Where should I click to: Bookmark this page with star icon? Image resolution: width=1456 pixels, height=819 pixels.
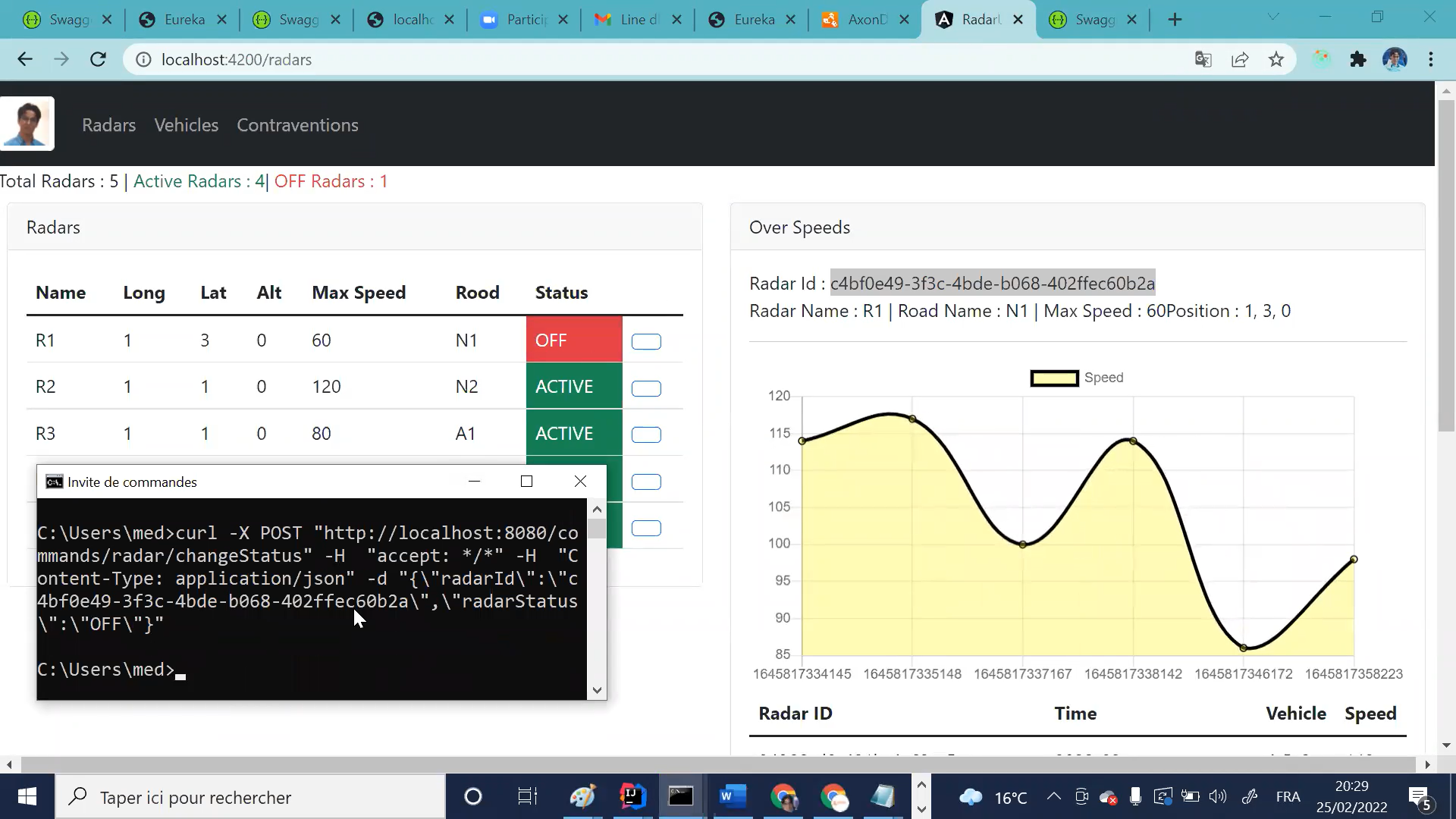pos(1276,59)
